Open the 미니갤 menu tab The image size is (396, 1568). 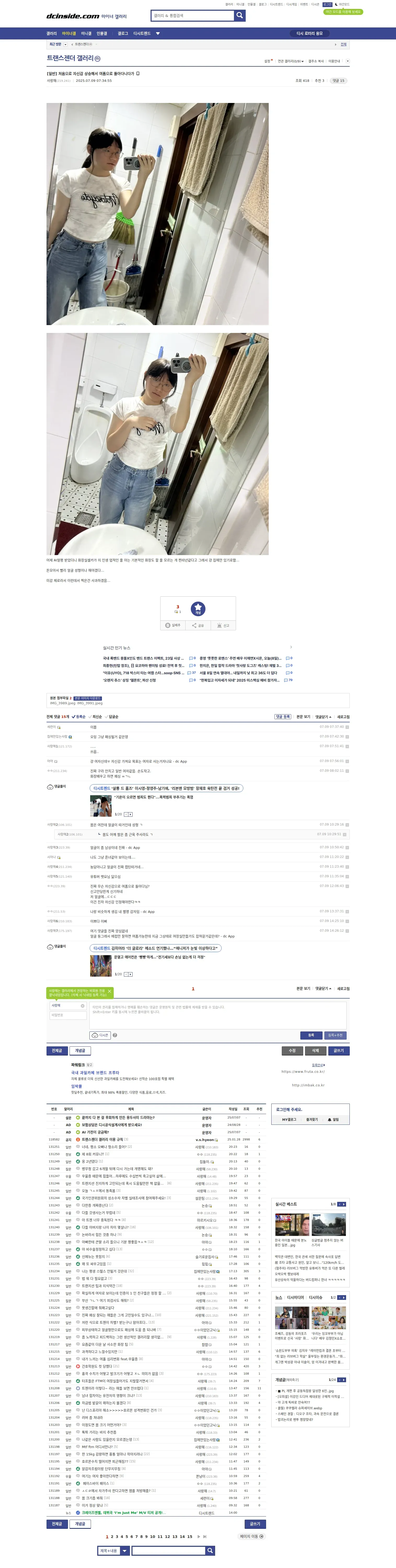click(87, 33)
